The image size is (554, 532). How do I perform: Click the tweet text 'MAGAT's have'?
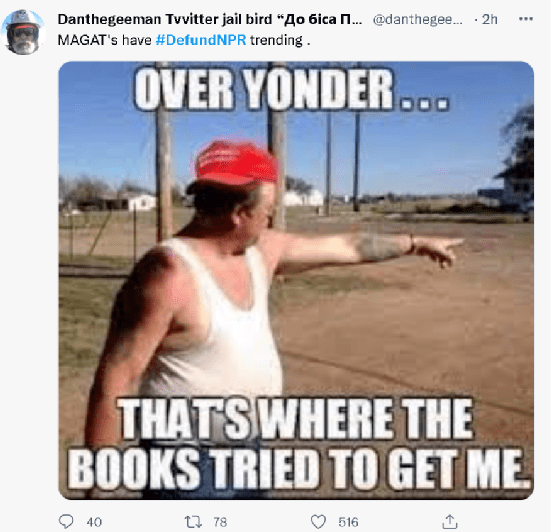tap(105, 40)
